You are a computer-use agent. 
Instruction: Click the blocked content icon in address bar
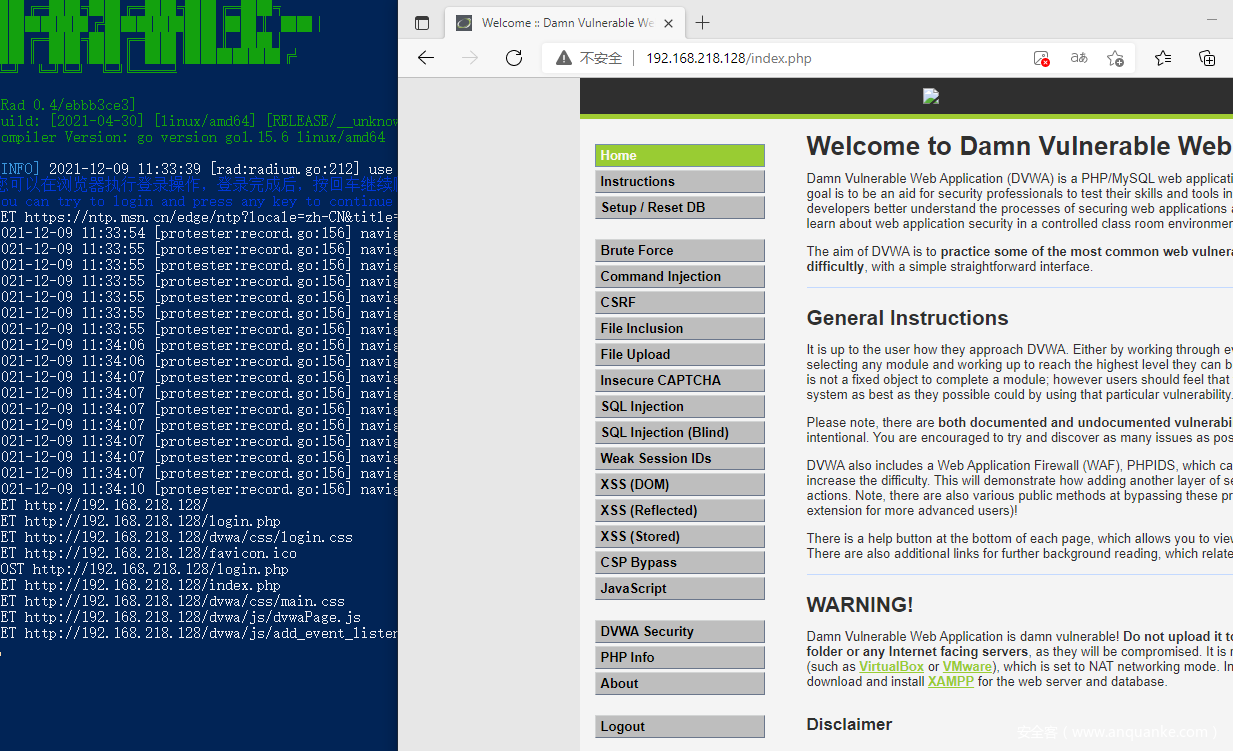tap(1042, 58)
